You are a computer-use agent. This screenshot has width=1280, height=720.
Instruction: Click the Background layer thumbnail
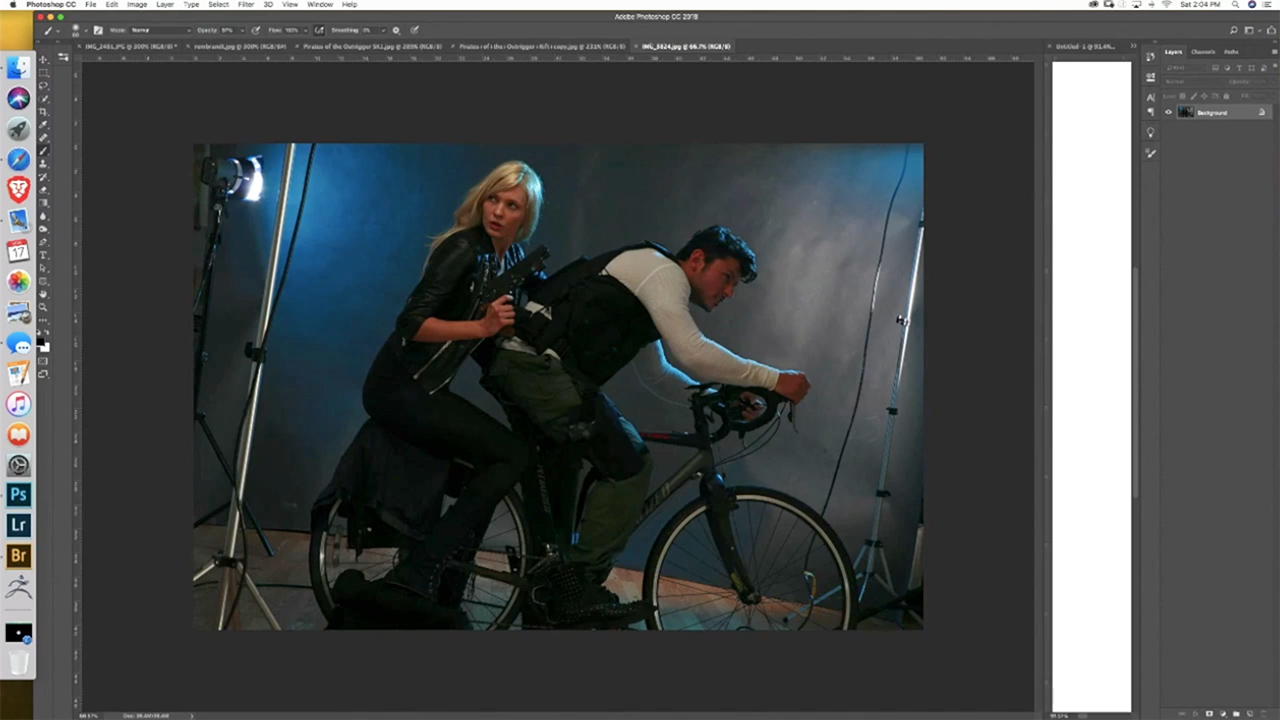tap(1186, 112)
